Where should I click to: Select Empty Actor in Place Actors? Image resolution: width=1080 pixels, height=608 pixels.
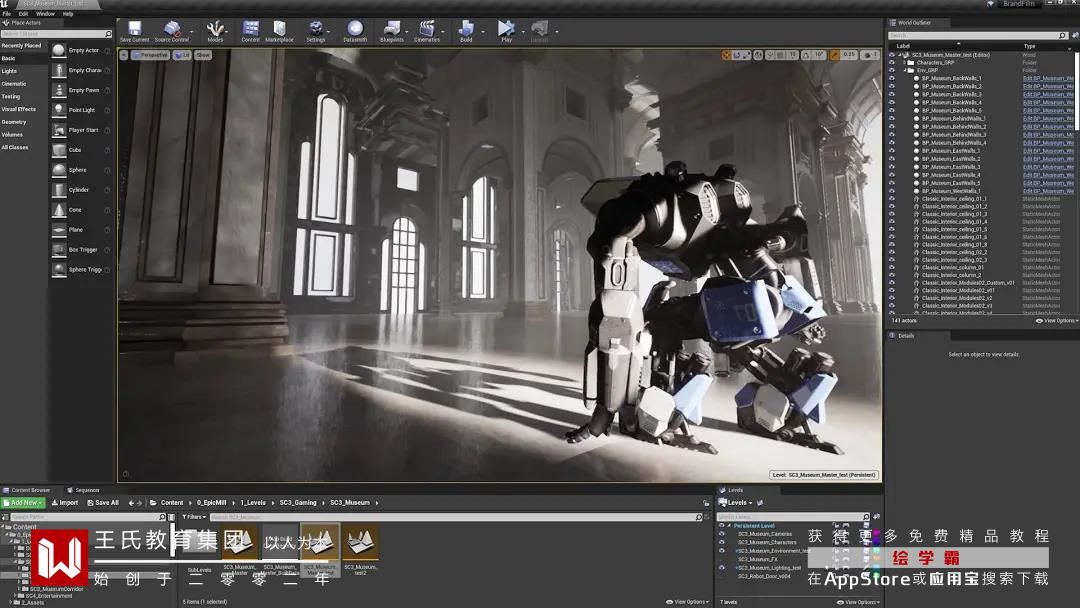tap(81, 50)
